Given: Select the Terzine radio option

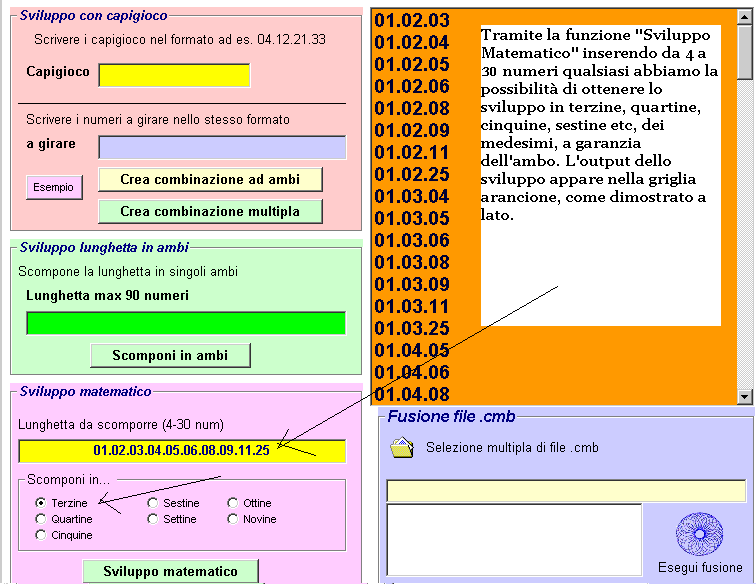Looking at the screenshot, I should [x=41, y=503].
